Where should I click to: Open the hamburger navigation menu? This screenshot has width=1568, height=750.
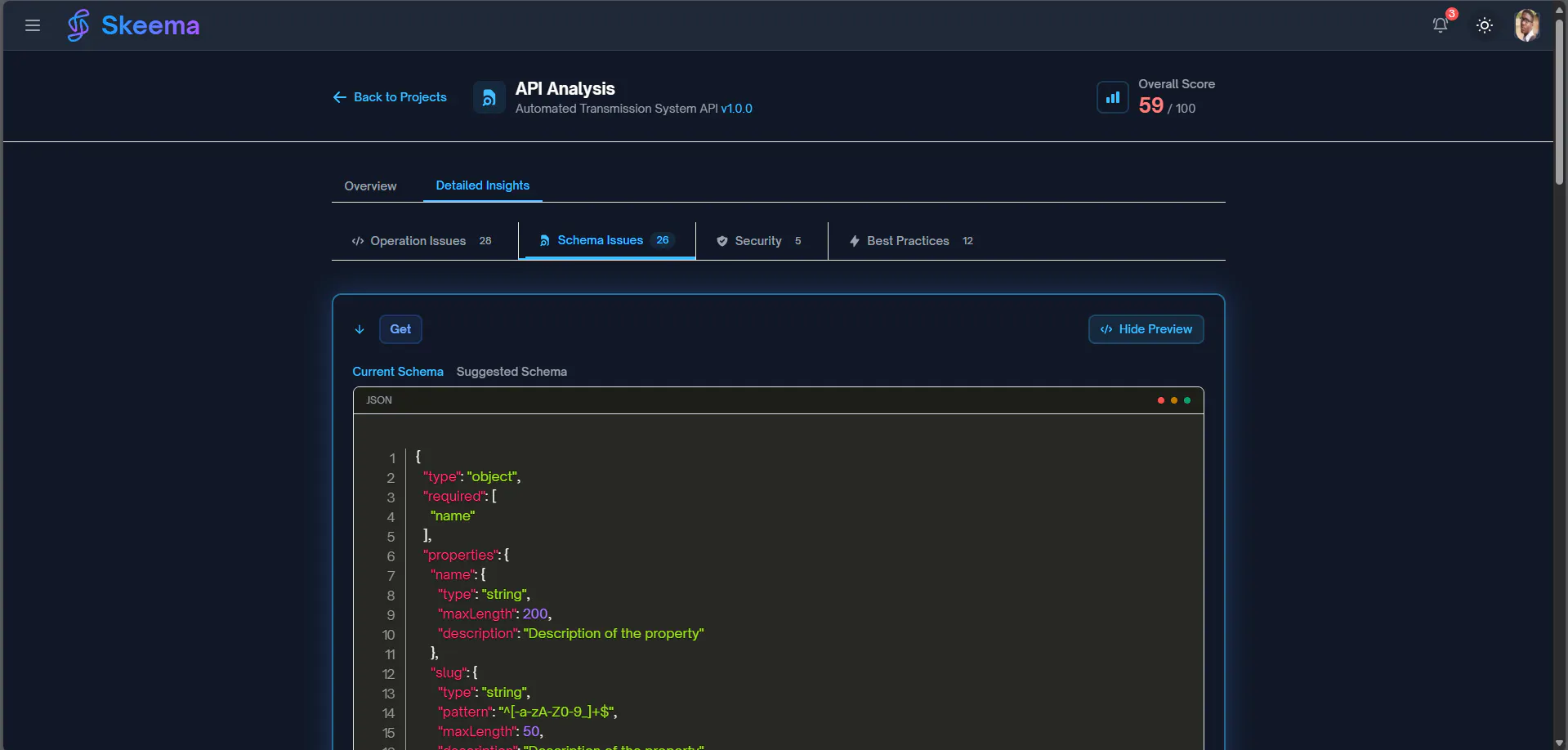coord(33,25)
